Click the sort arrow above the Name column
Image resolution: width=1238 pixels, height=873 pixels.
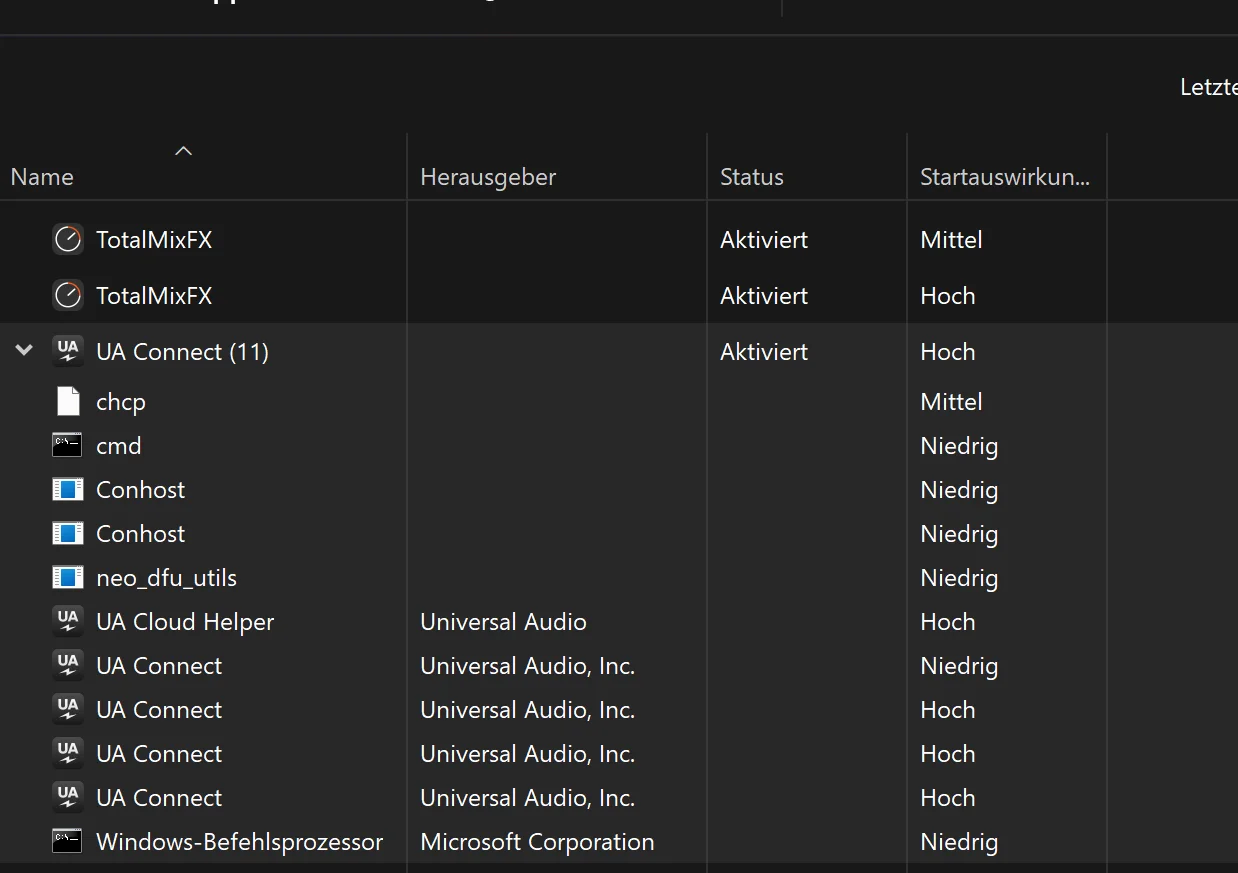click(183, 151)
